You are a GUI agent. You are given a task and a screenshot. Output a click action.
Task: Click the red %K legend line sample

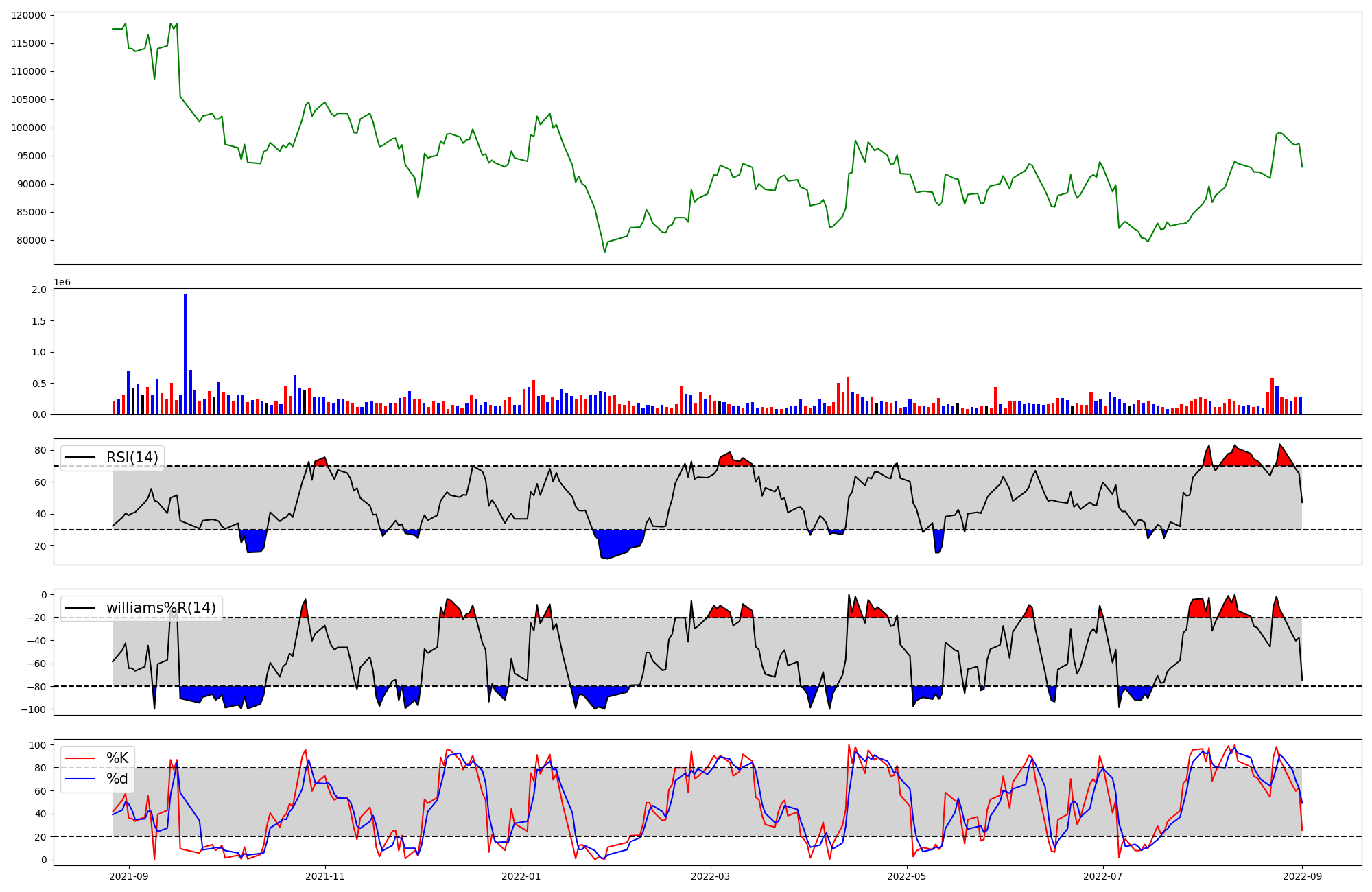click(x=80, y=758)
